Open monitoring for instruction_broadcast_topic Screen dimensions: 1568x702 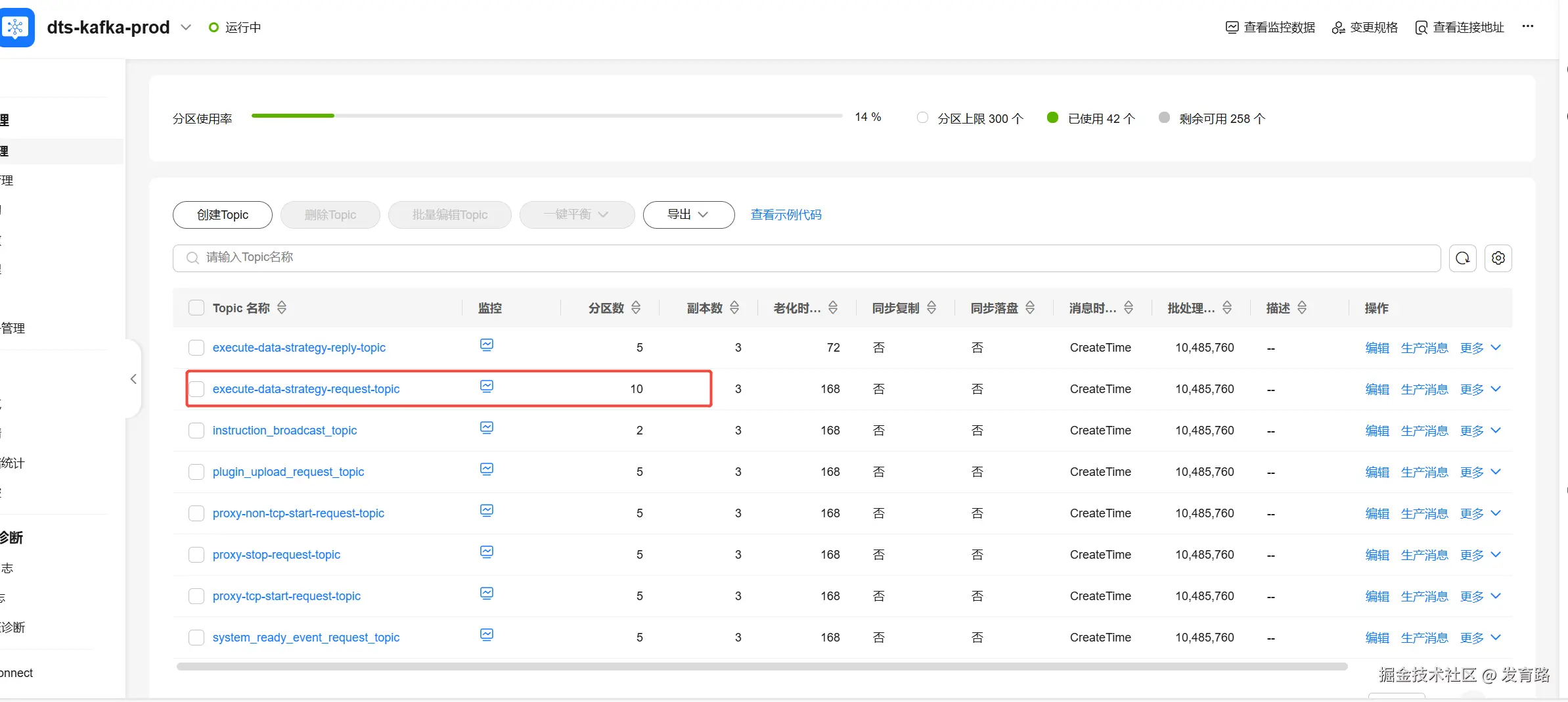pyautogui.click(x=487, y=428)
